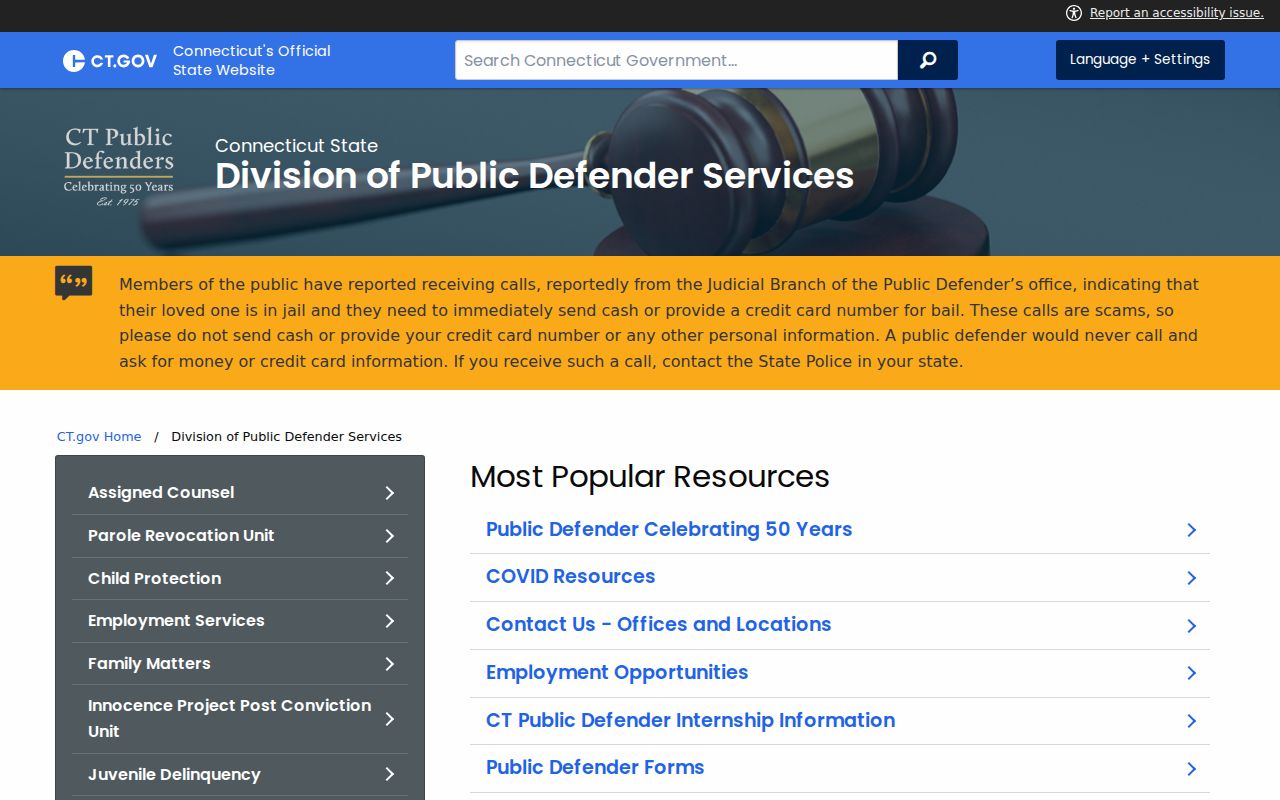The height and width of the screenshot is (800, 1280).
Task: Click Division of Public Defender Services heading
Action: (x=535, y=176)
